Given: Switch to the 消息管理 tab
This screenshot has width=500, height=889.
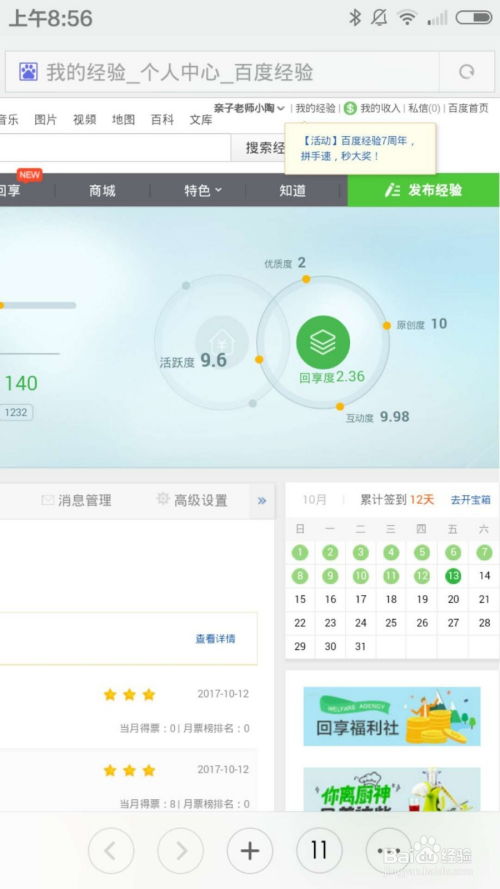Looking at the screenshot, I should click(x=77, y=500).
